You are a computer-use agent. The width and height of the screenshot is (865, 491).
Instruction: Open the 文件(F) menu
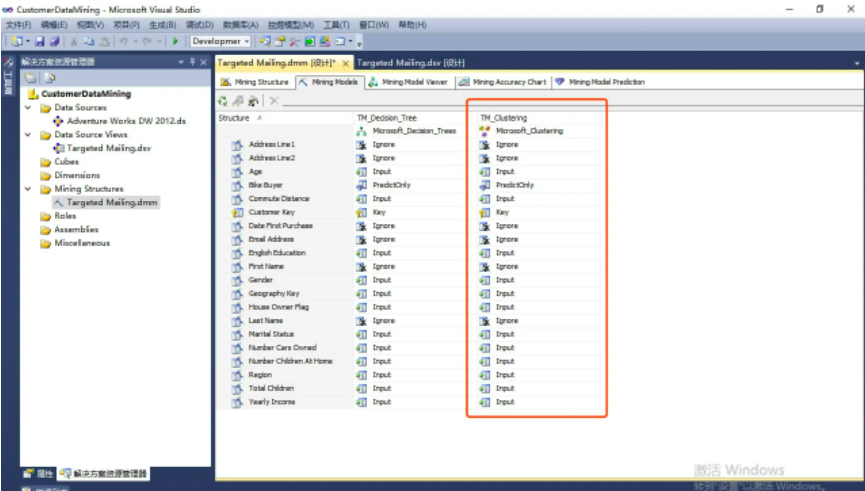pyautogui.click(x=18, y=25)
